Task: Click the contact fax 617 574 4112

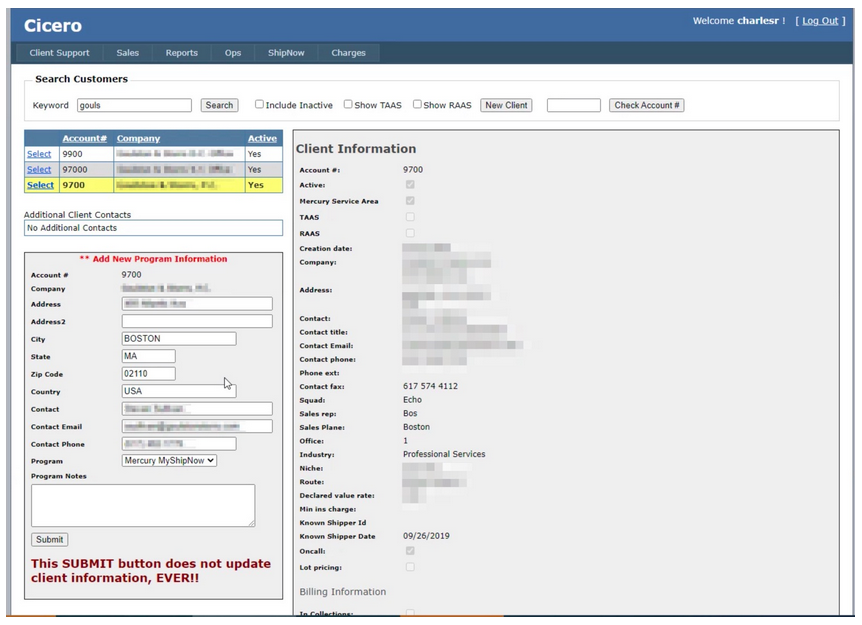Action: pyautogui.click(x=430, y=386)
